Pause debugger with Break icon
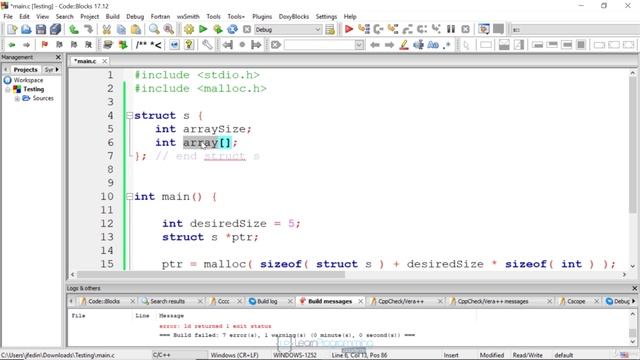This screenshot has height=360, width=640. pos(451,29)
